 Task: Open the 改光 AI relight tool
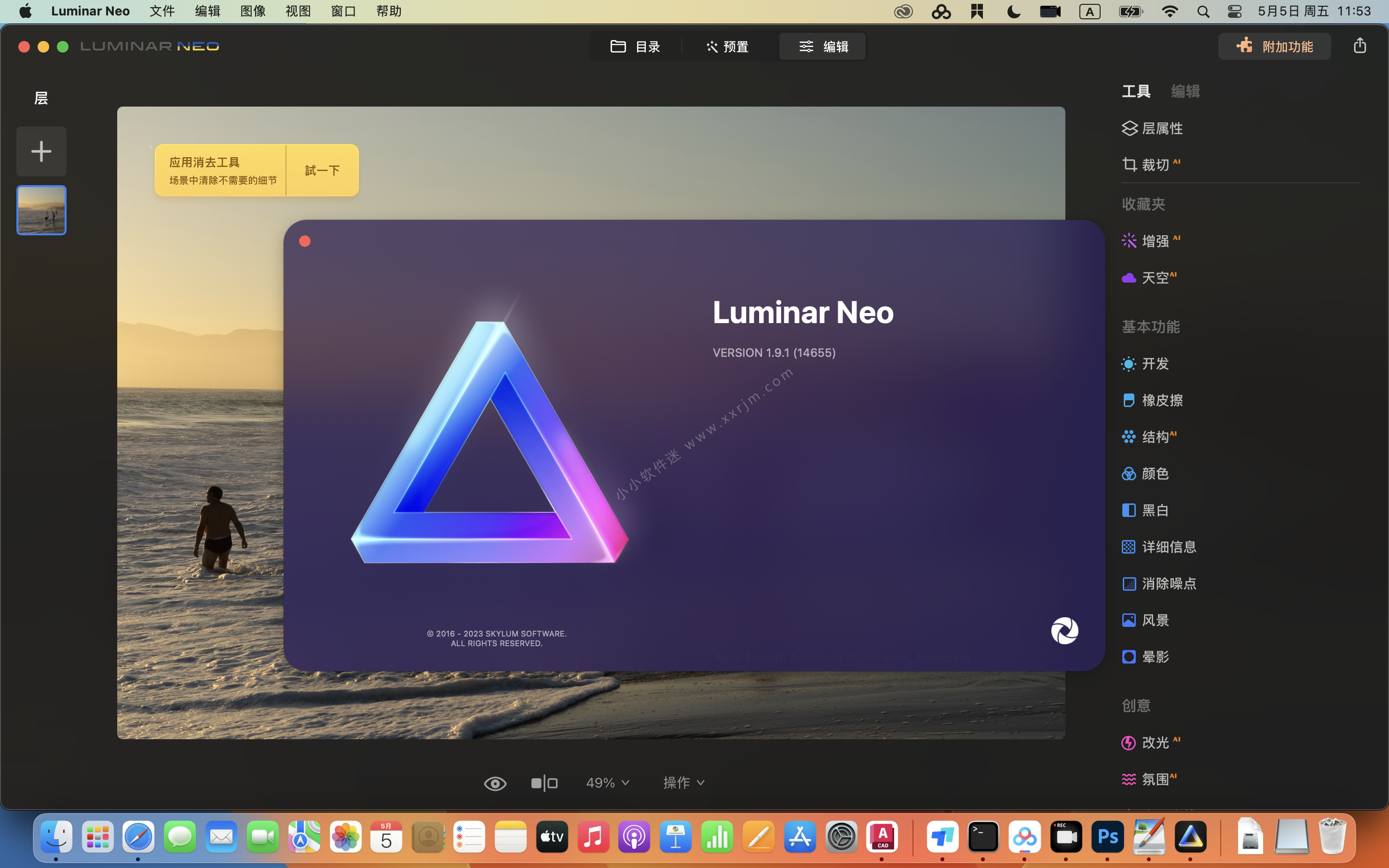pos(1150,742)
